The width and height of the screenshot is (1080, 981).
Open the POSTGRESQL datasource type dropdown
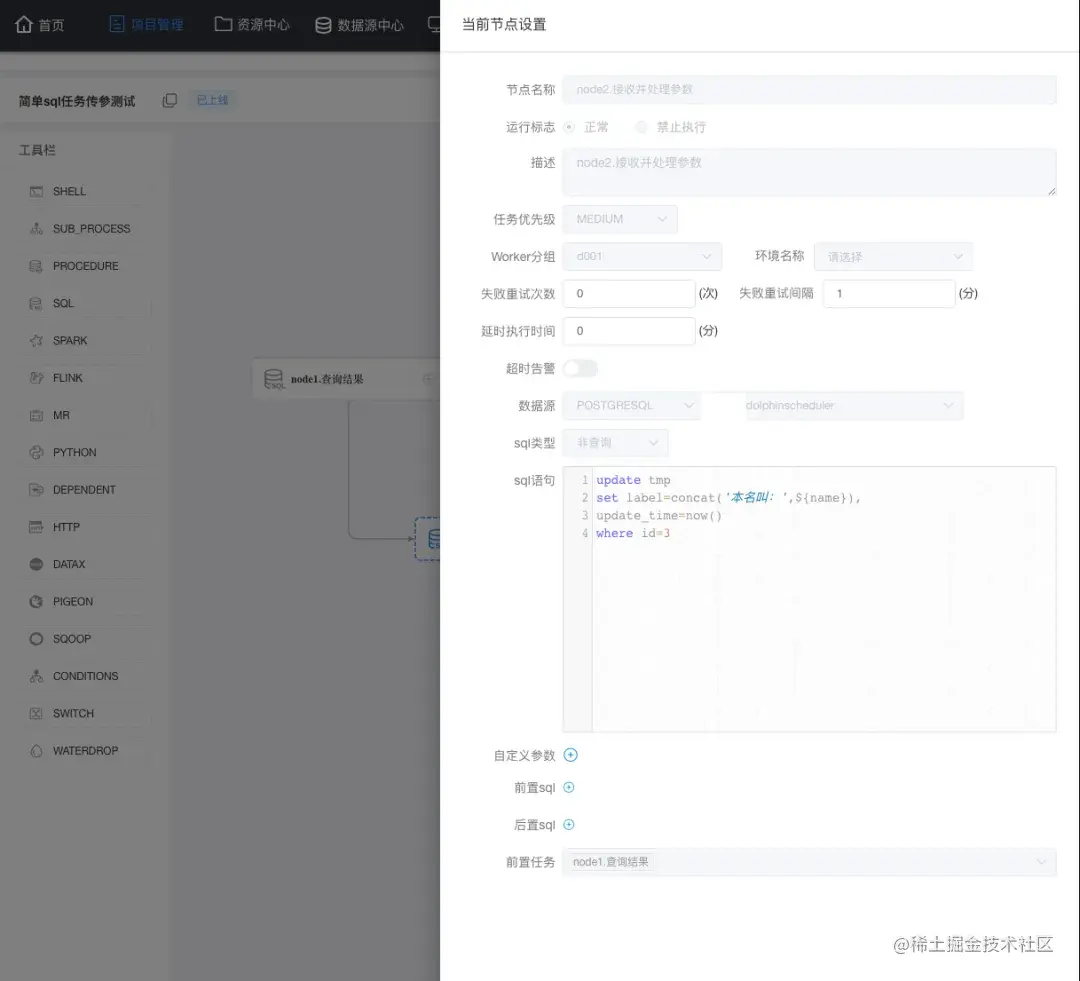click(x=632, y=406)
